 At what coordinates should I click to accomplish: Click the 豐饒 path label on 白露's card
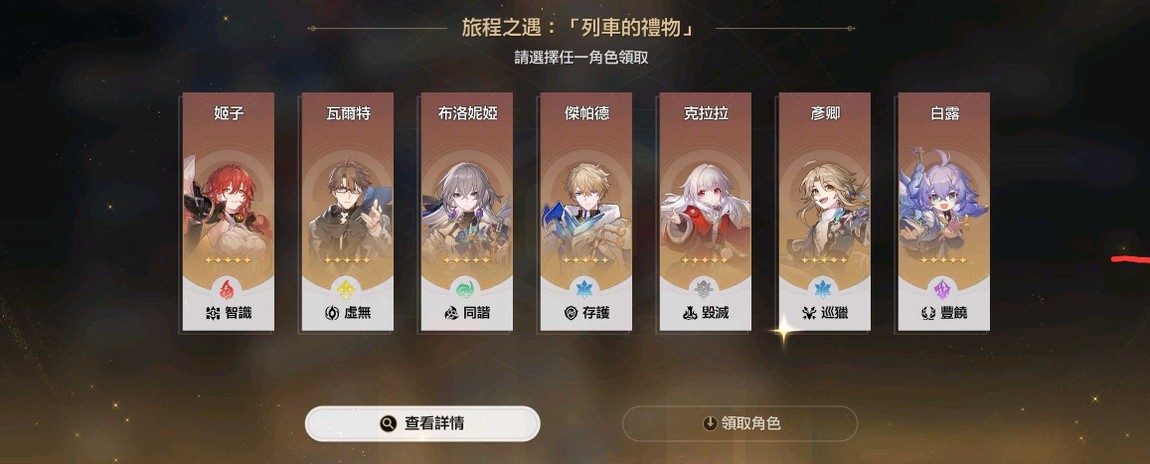[953, 313]
